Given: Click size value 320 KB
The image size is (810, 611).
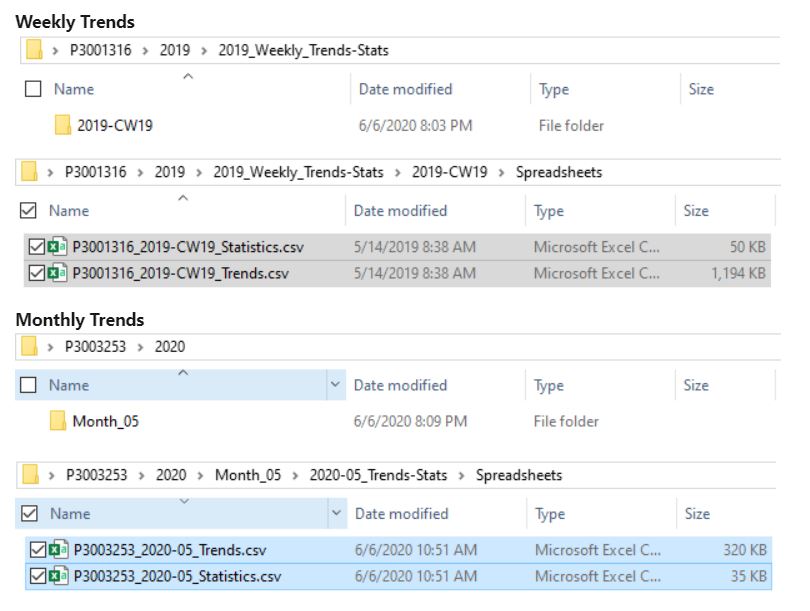Looking at the screenshot, I should [x=744, y=550].
